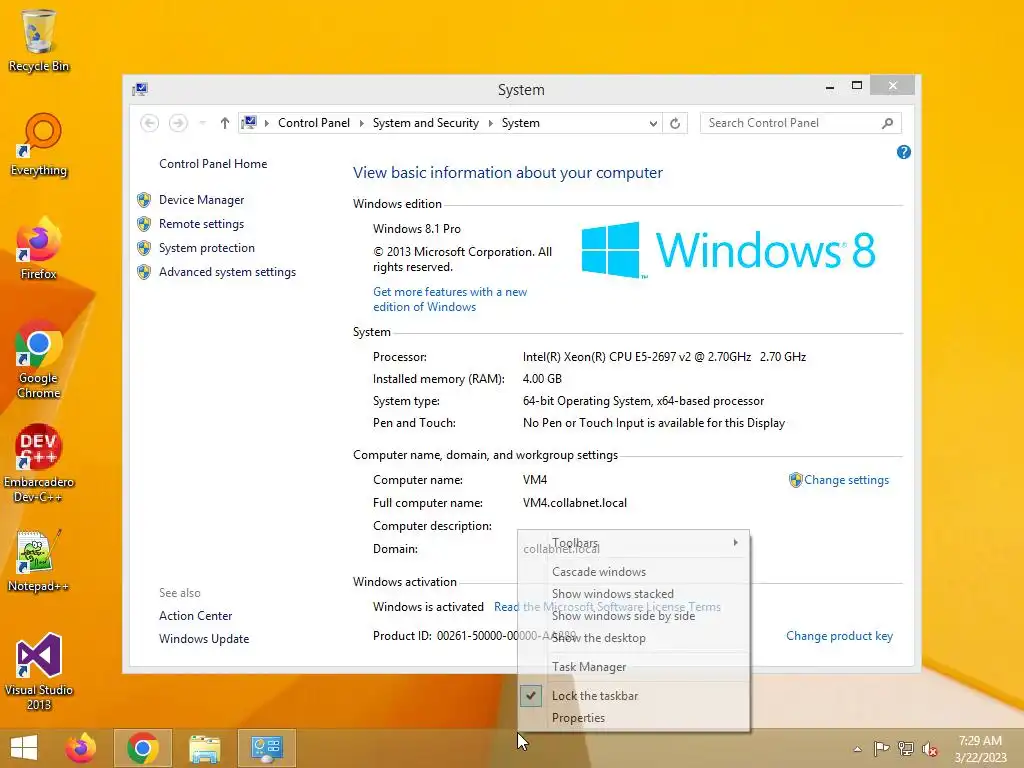This screenshot has width=1024, height=768.
Task: Select the System and Security breadcrumb
Action: 426,123
